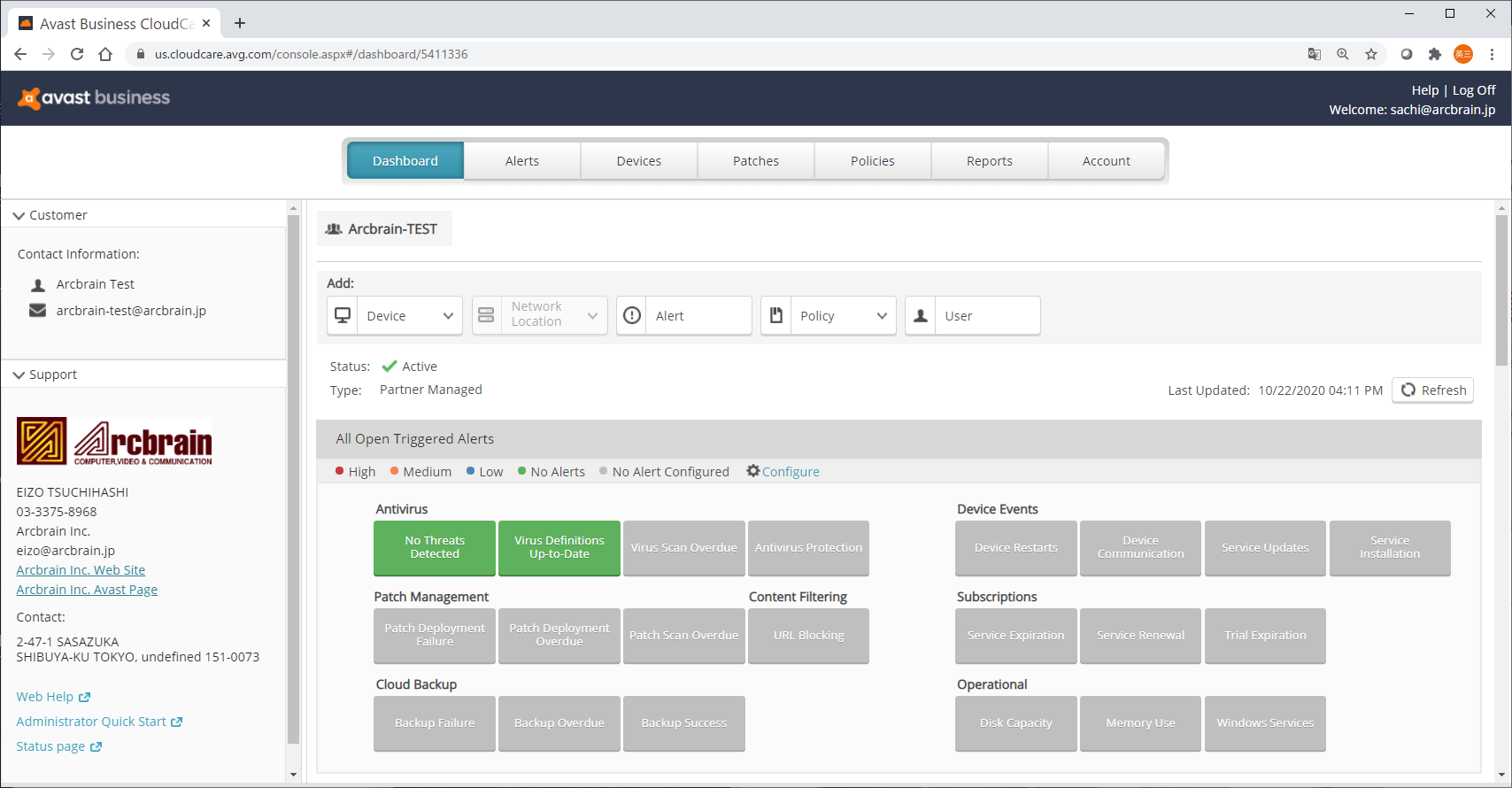Click the browser back arrow
This screenshot has width=1512, height=788.
tap(20, 54)
